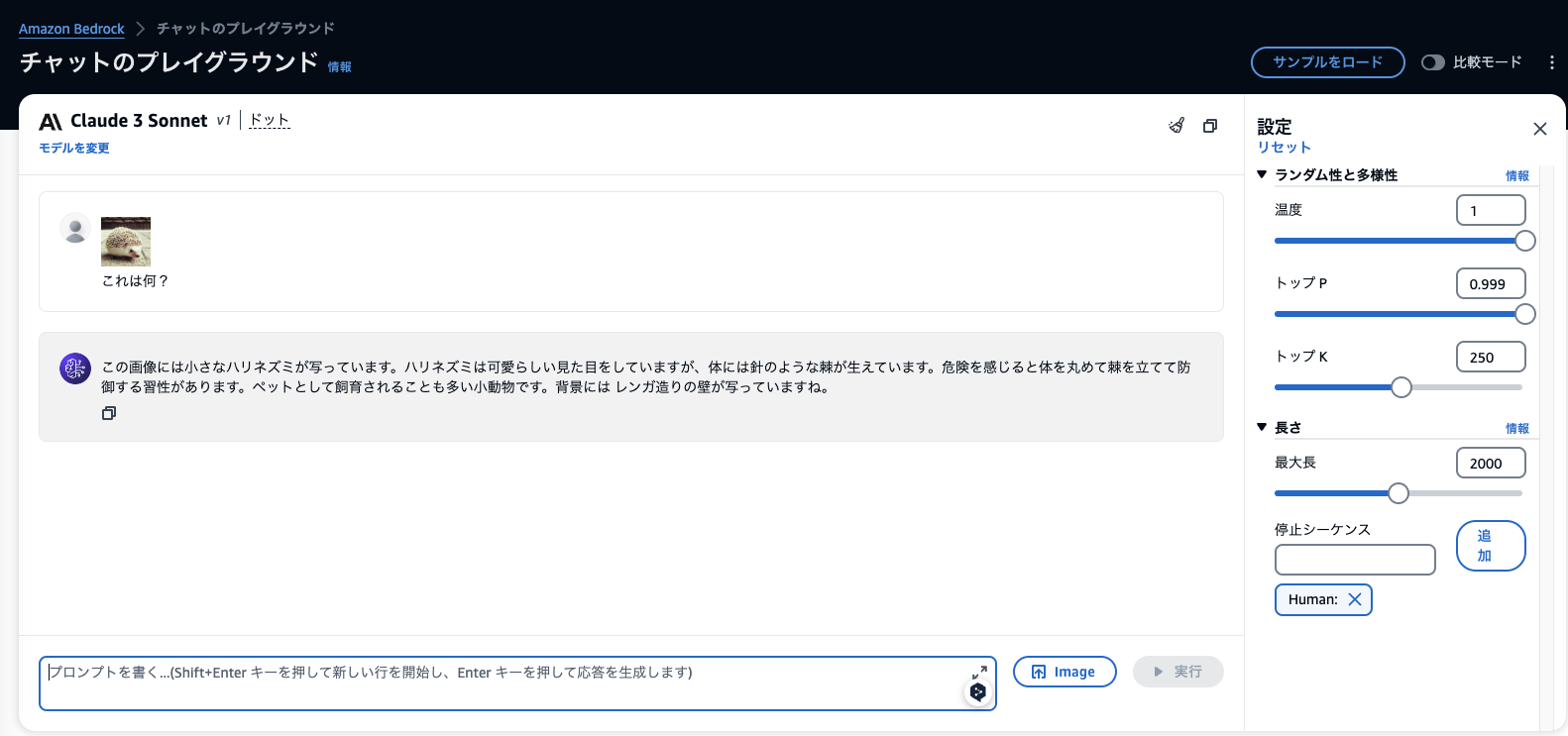Click the clear chat broom icon

1176,126
